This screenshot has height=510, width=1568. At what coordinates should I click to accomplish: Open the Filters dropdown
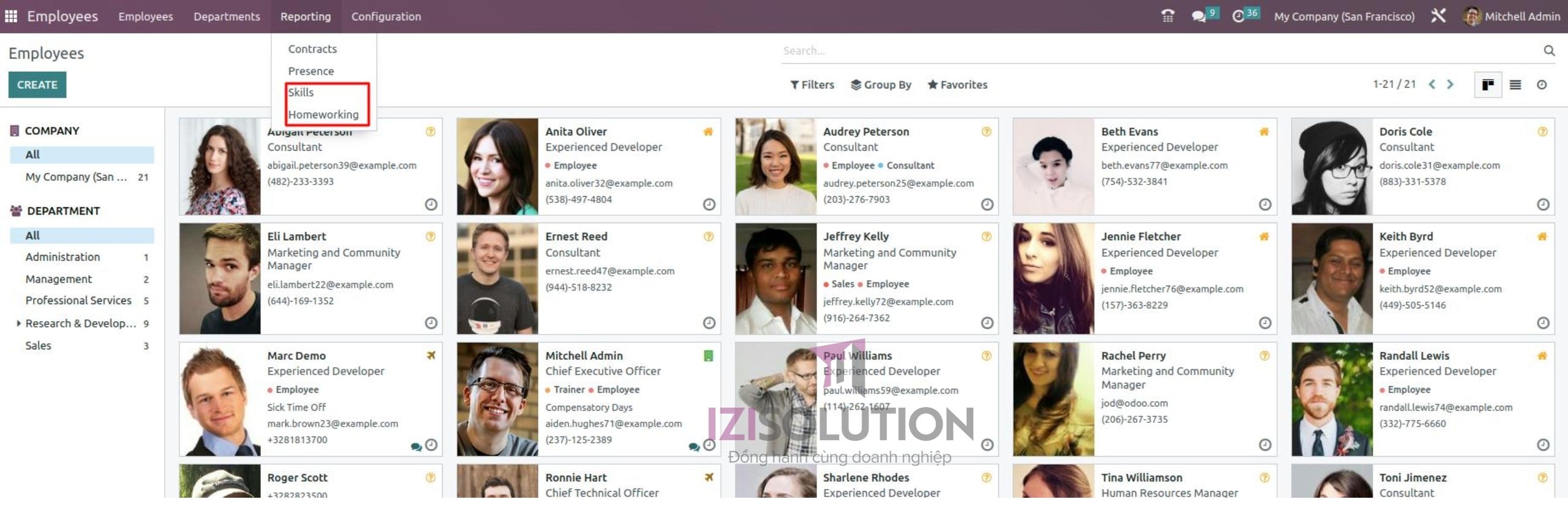tap(812, 85)
